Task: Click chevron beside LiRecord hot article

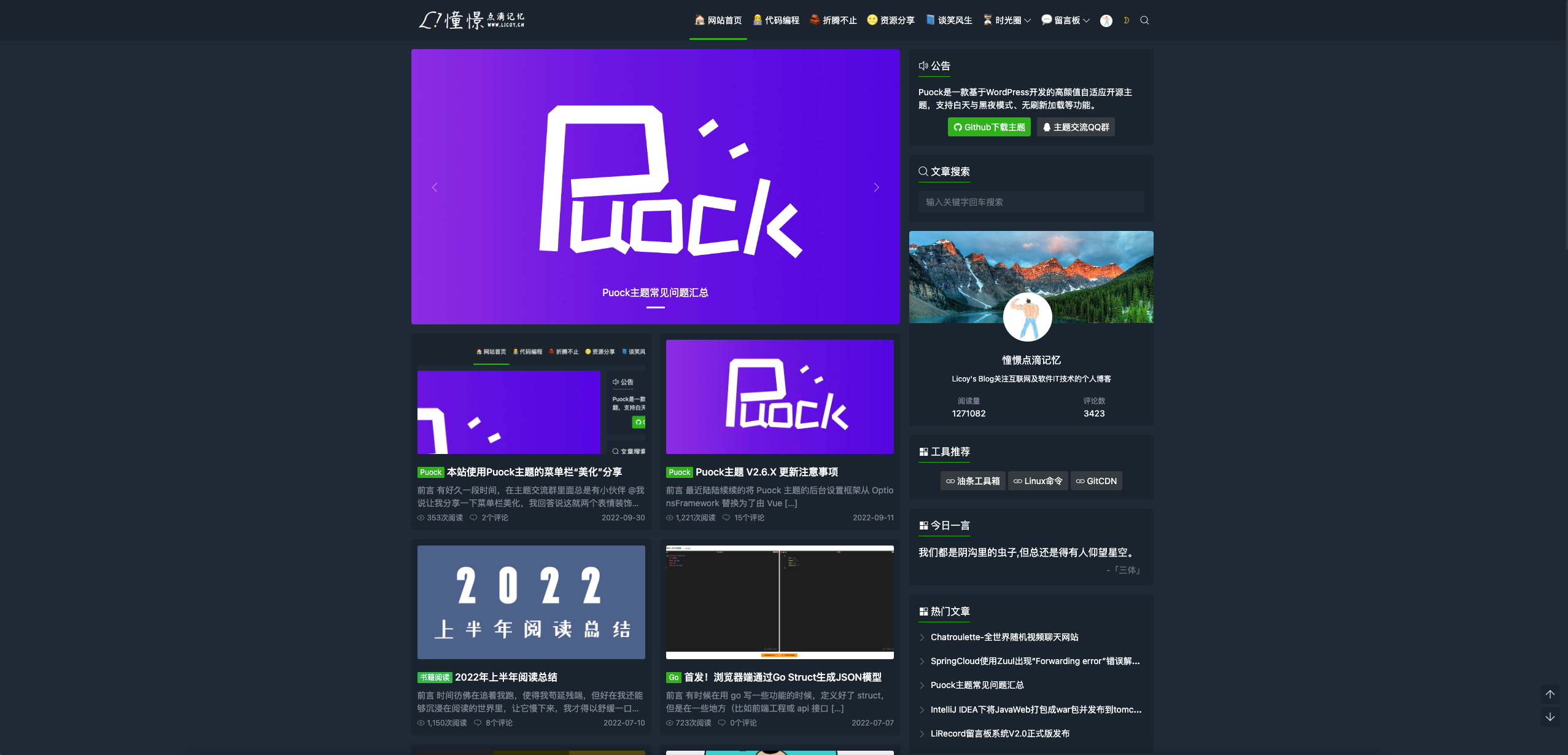Action: point(922,734)
